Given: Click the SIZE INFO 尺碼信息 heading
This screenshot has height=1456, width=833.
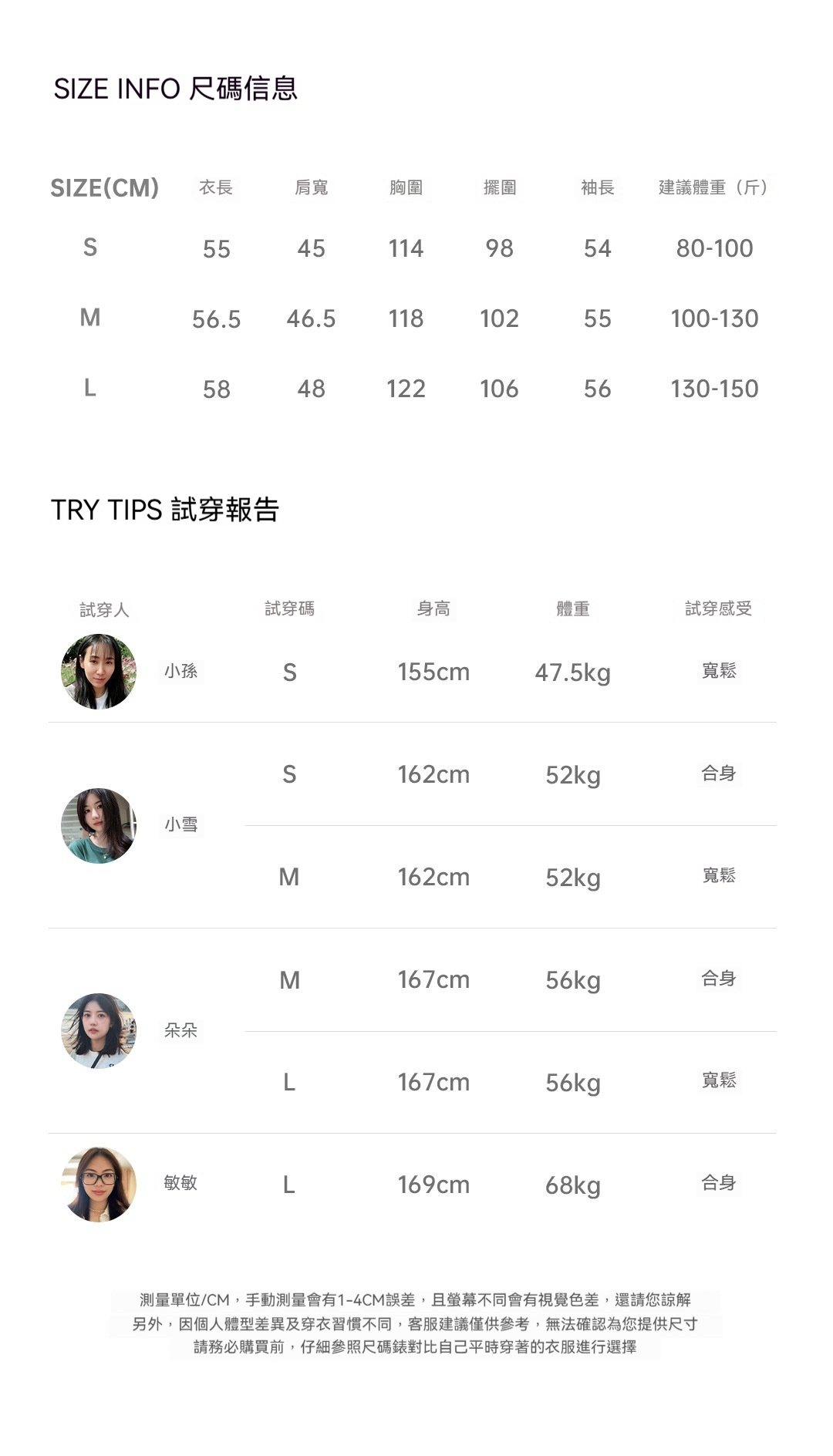Looking at the screenshot, I should 176,89.
